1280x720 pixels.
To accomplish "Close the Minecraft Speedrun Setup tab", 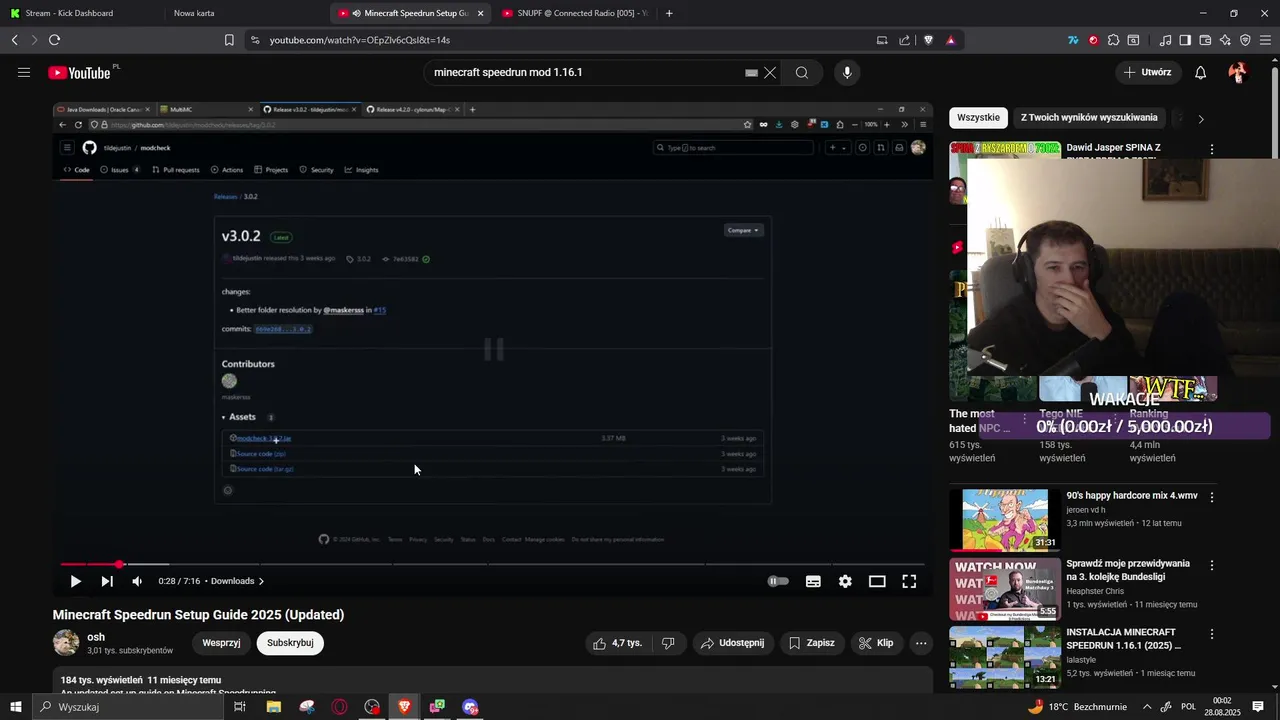I will 480,13.
